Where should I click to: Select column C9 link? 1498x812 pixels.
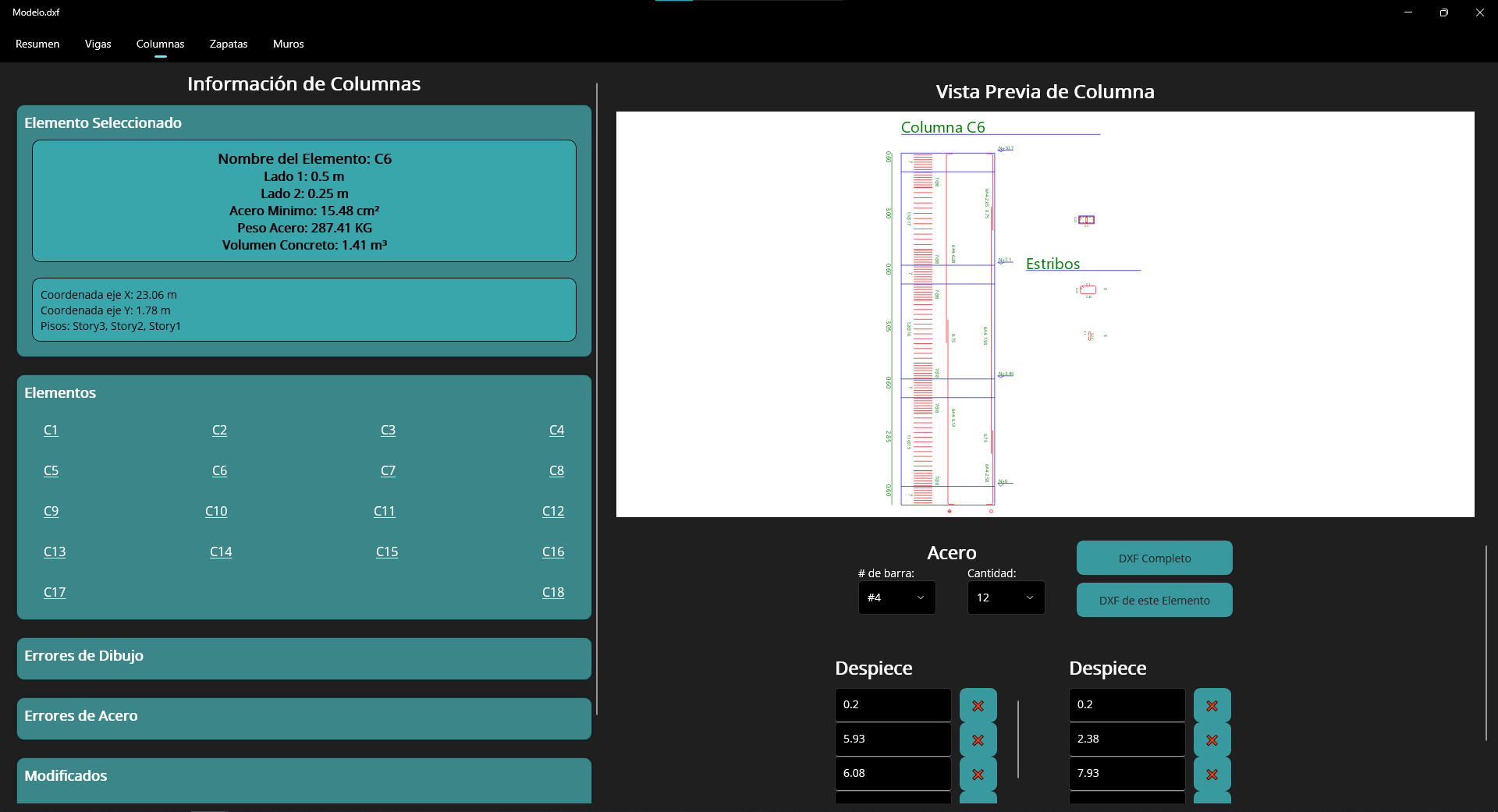pos(51,512)
